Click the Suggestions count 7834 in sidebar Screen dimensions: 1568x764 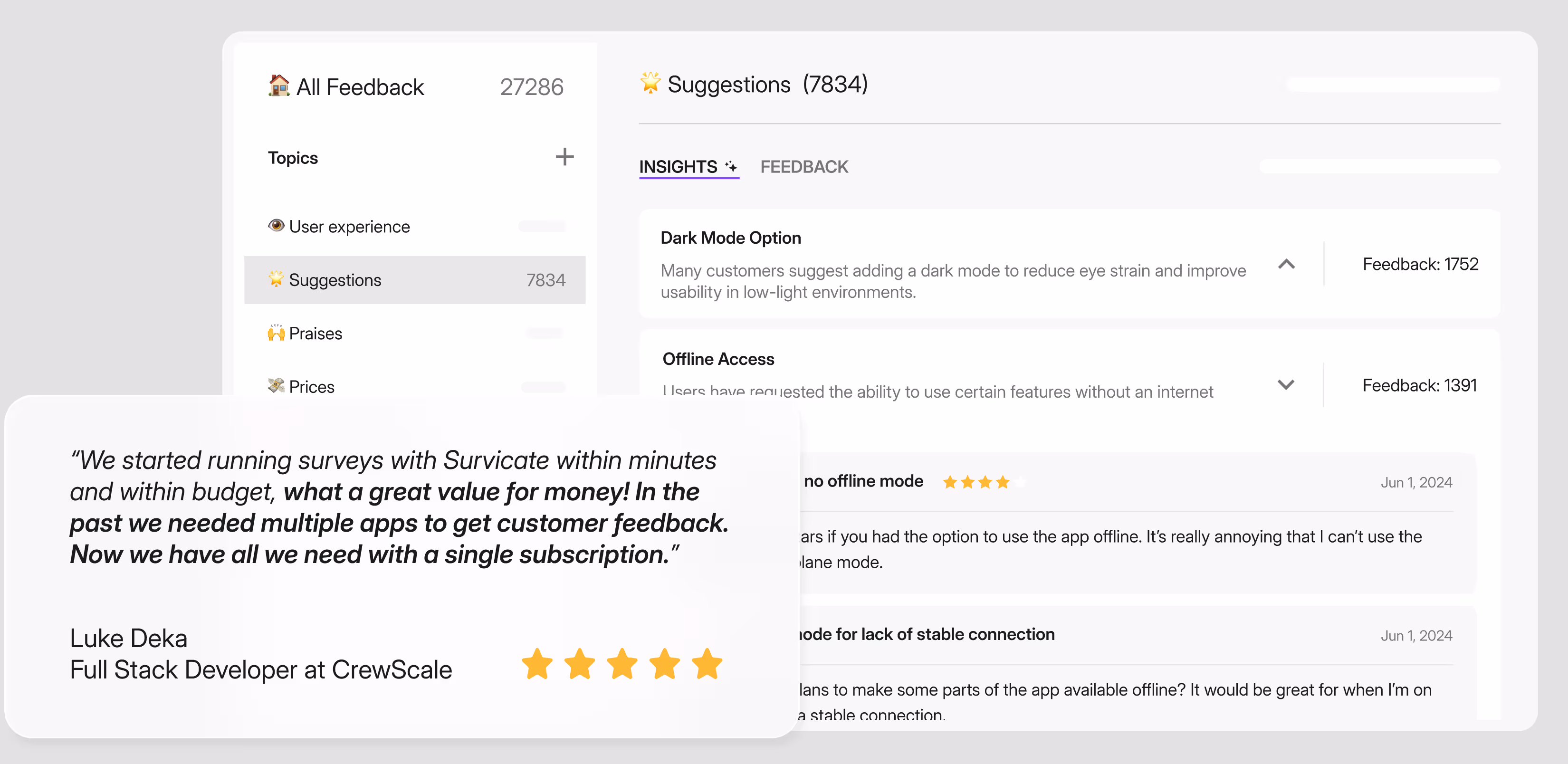click(x=546, y=280)
